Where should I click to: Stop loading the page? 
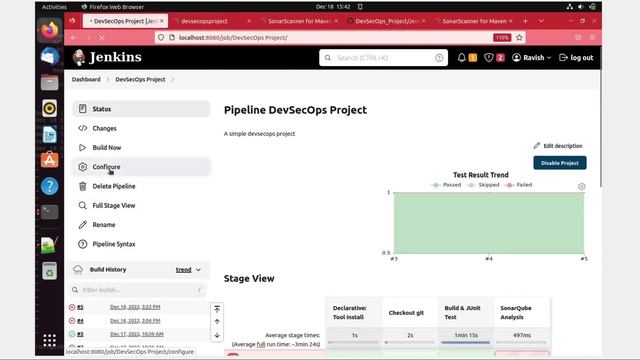tap(102, 38)
